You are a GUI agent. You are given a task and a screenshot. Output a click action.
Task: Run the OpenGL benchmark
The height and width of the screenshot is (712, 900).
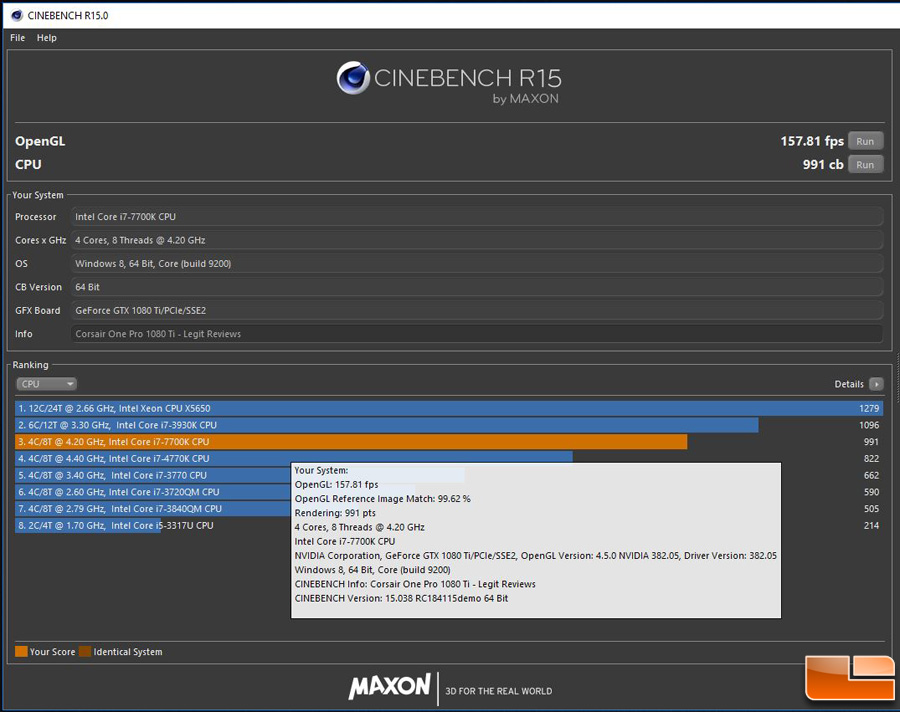(x=865, y=141)
